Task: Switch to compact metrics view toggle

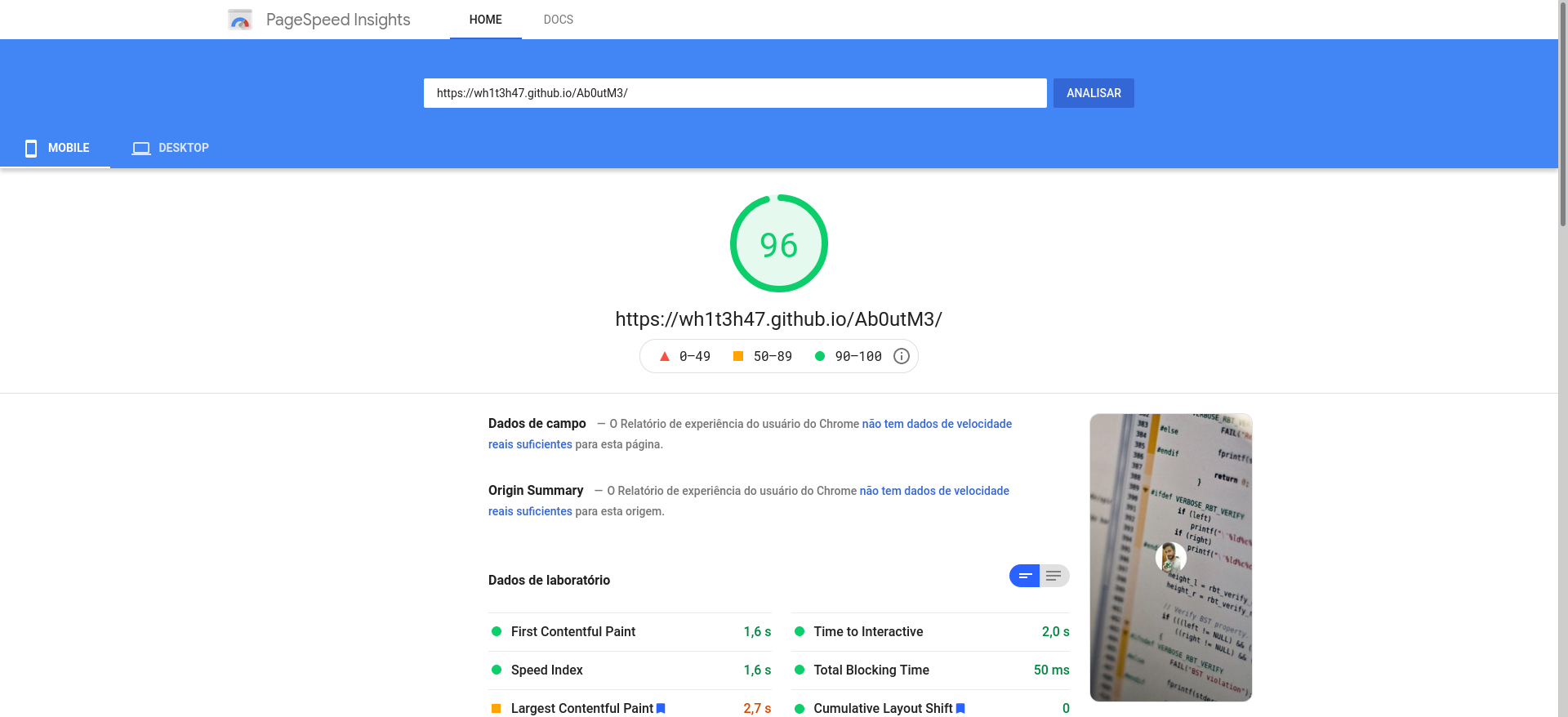Action: [x=1024, y=576]
